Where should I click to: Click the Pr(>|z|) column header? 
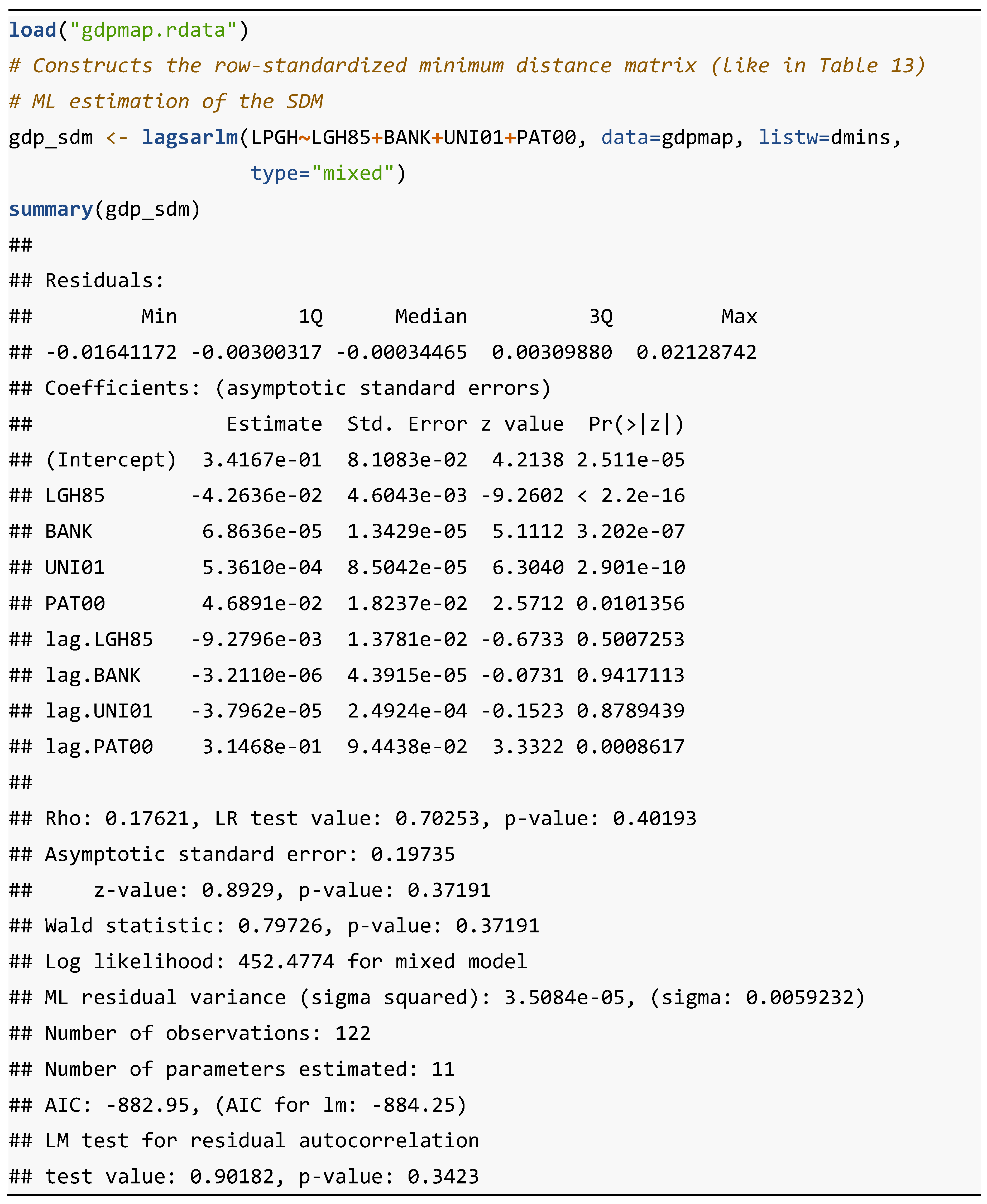pyautogui.click(x=636, y=424)
